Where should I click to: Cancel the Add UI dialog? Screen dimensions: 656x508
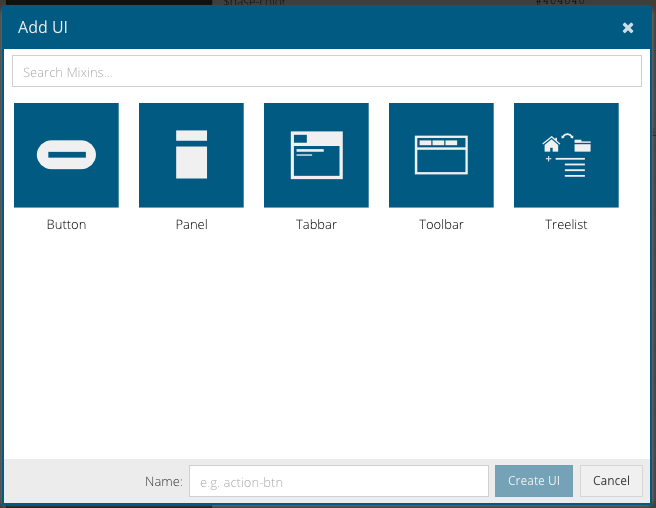[611, 481]
